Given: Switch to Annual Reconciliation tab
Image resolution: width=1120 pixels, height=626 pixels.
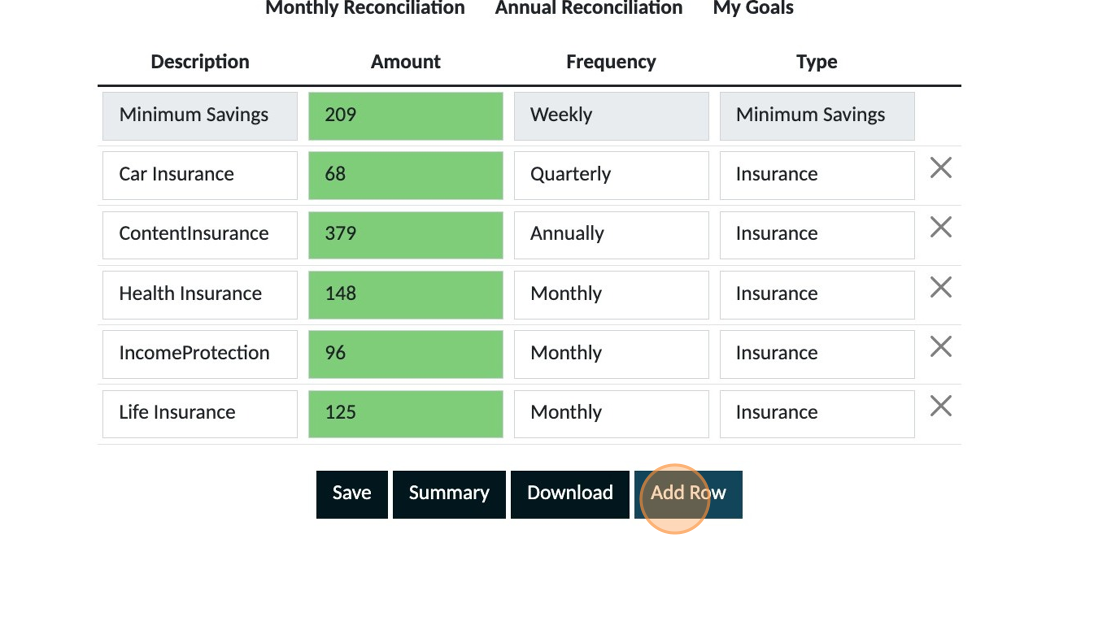Looking at the screenshot, I should point(589,8).
